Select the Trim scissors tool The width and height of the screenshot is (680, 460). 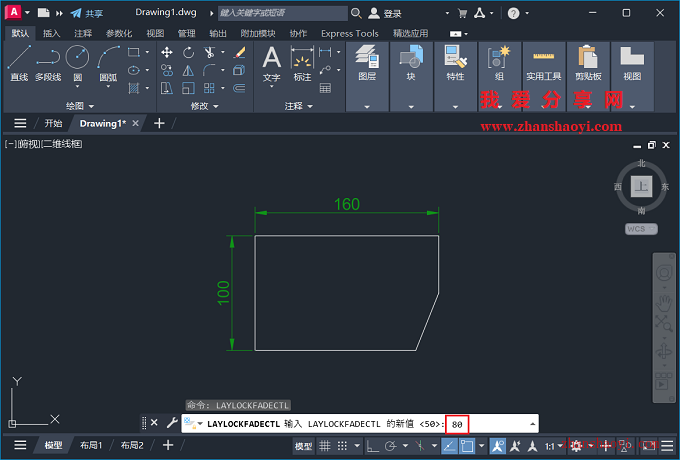pyautogui.click(x=209, y=52)
